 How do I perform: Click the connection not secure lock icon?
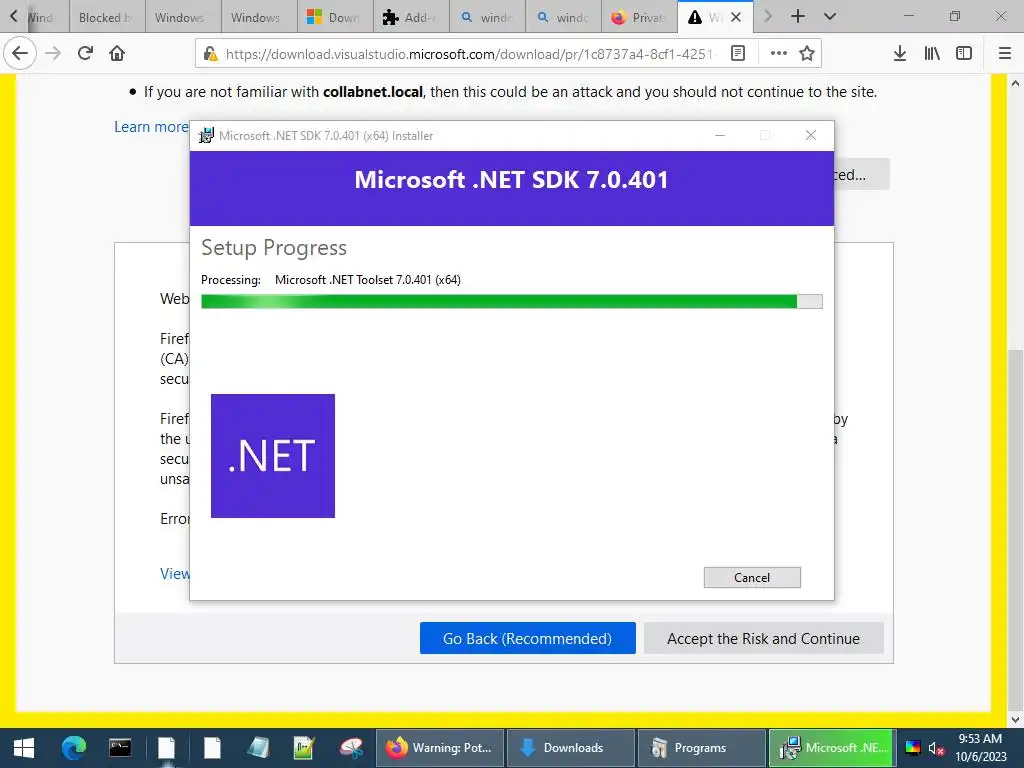[x=210, y=54]
